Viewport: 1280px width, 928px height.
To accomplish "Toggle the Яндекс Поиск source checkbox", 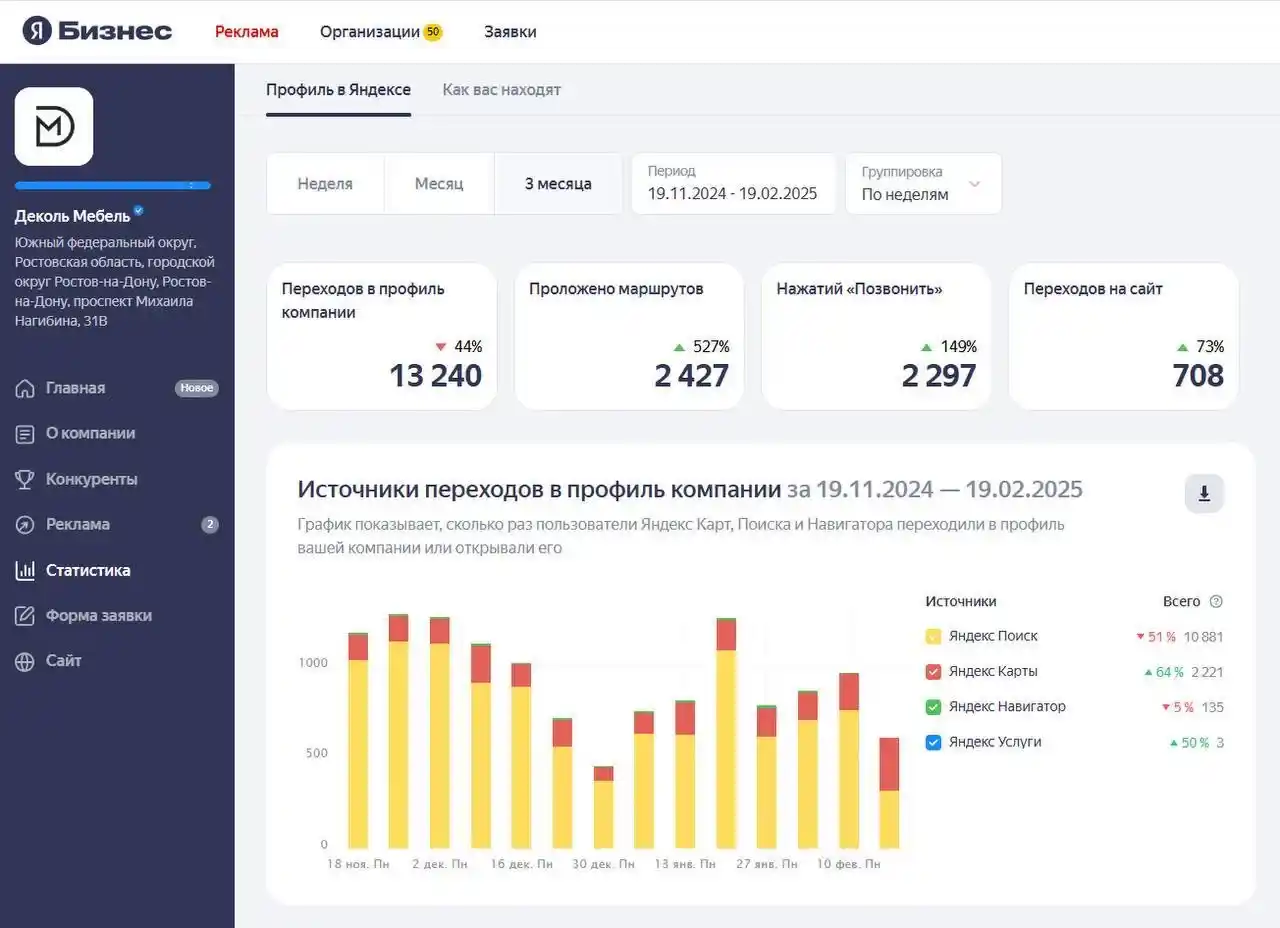I will [933, 636].
